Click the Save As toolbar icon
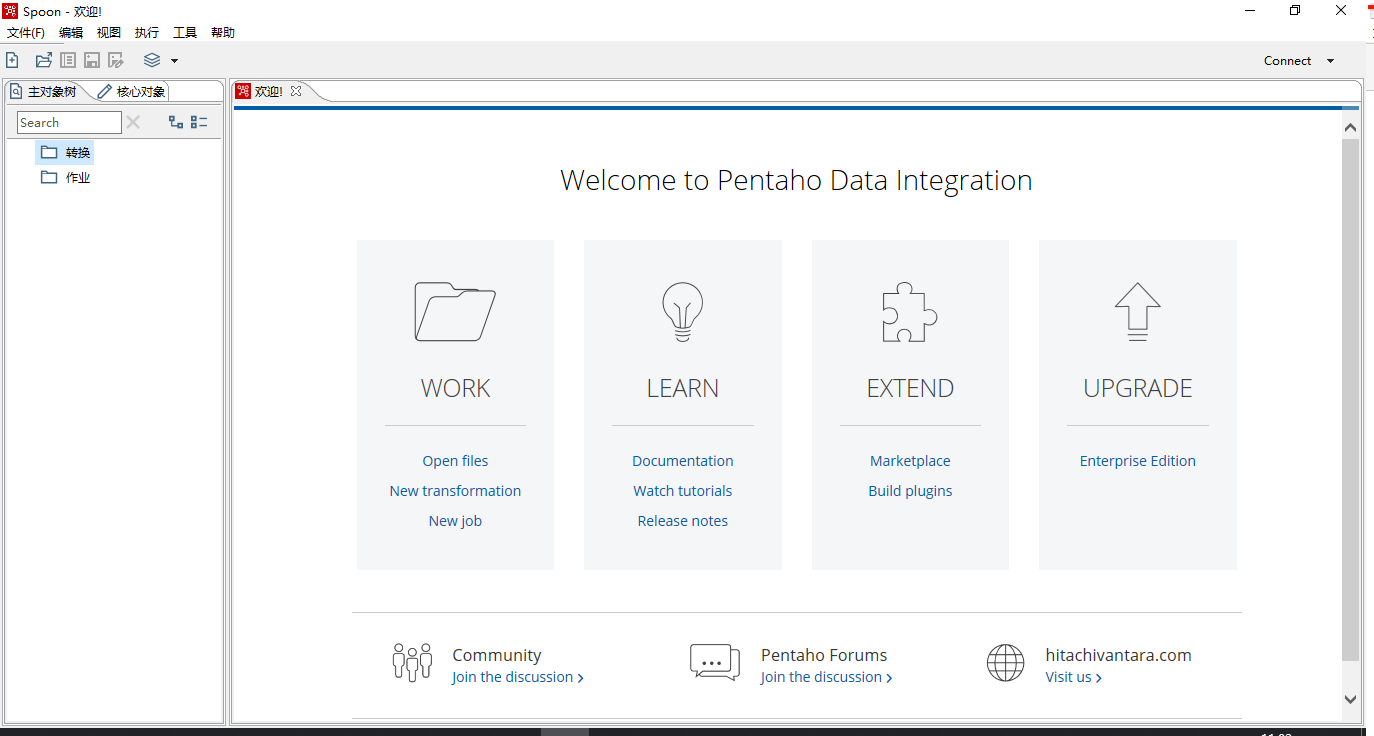The image size is (1374, 736). tap(116, 60)
